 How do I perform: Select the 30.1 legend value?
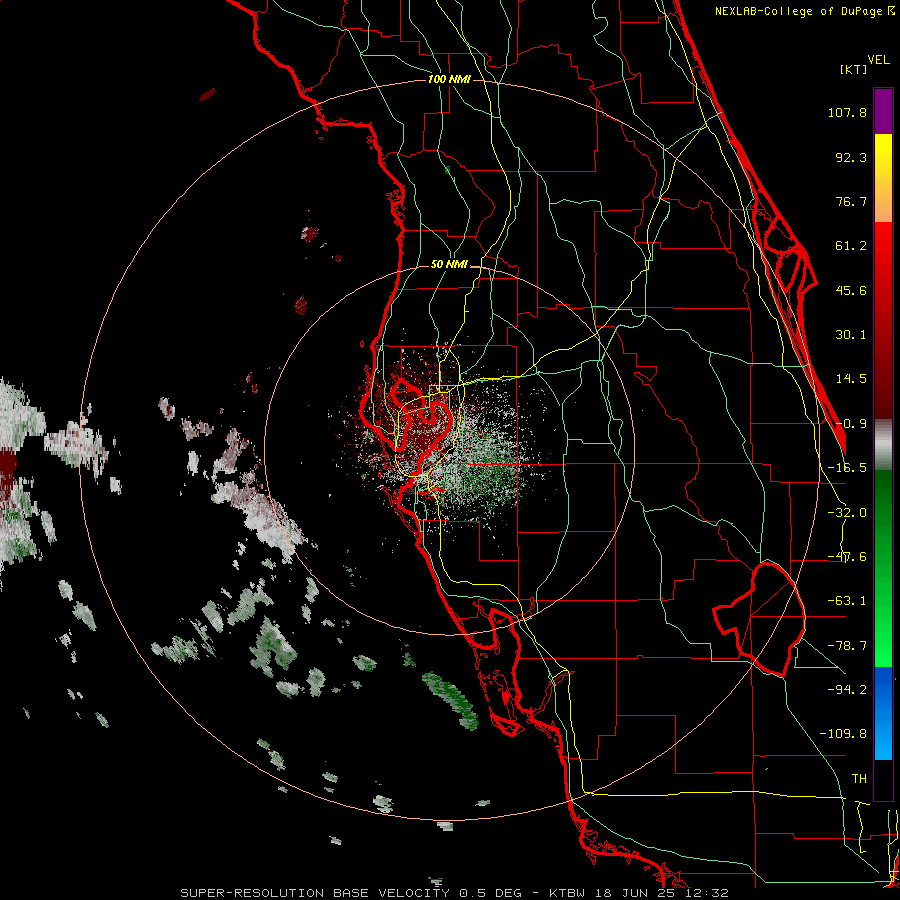851,335
